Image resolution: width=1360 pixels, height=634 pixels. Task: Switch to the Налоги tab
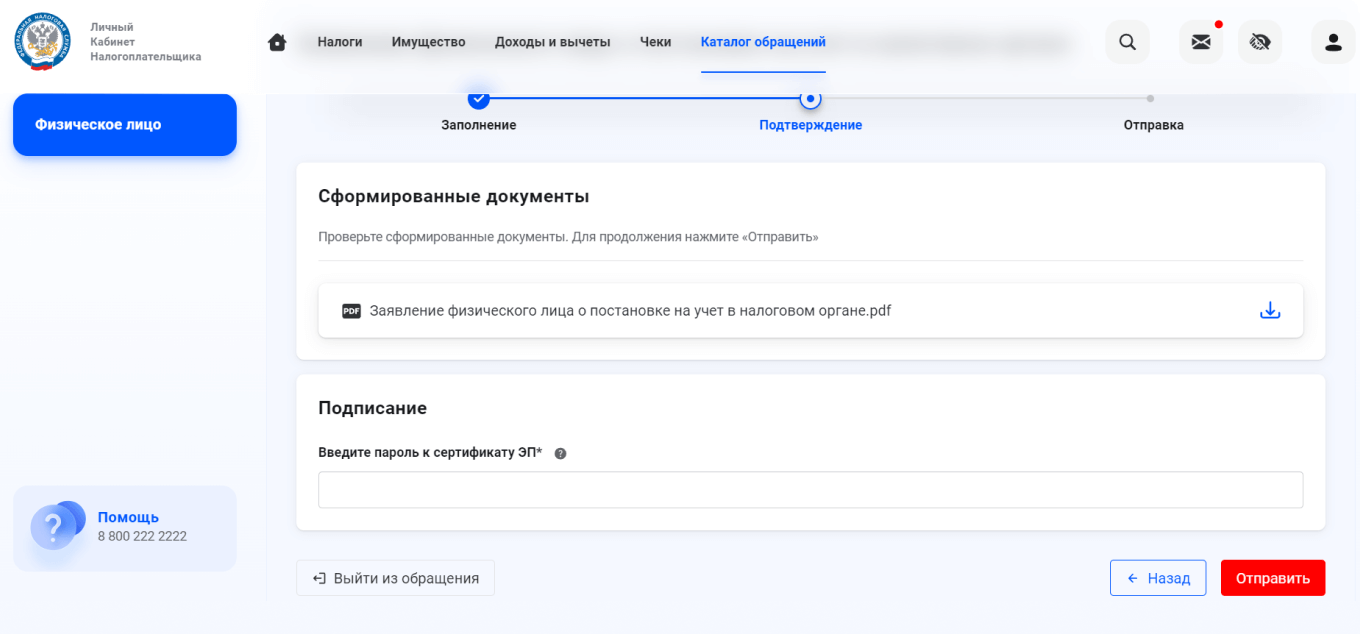point(339,42)
